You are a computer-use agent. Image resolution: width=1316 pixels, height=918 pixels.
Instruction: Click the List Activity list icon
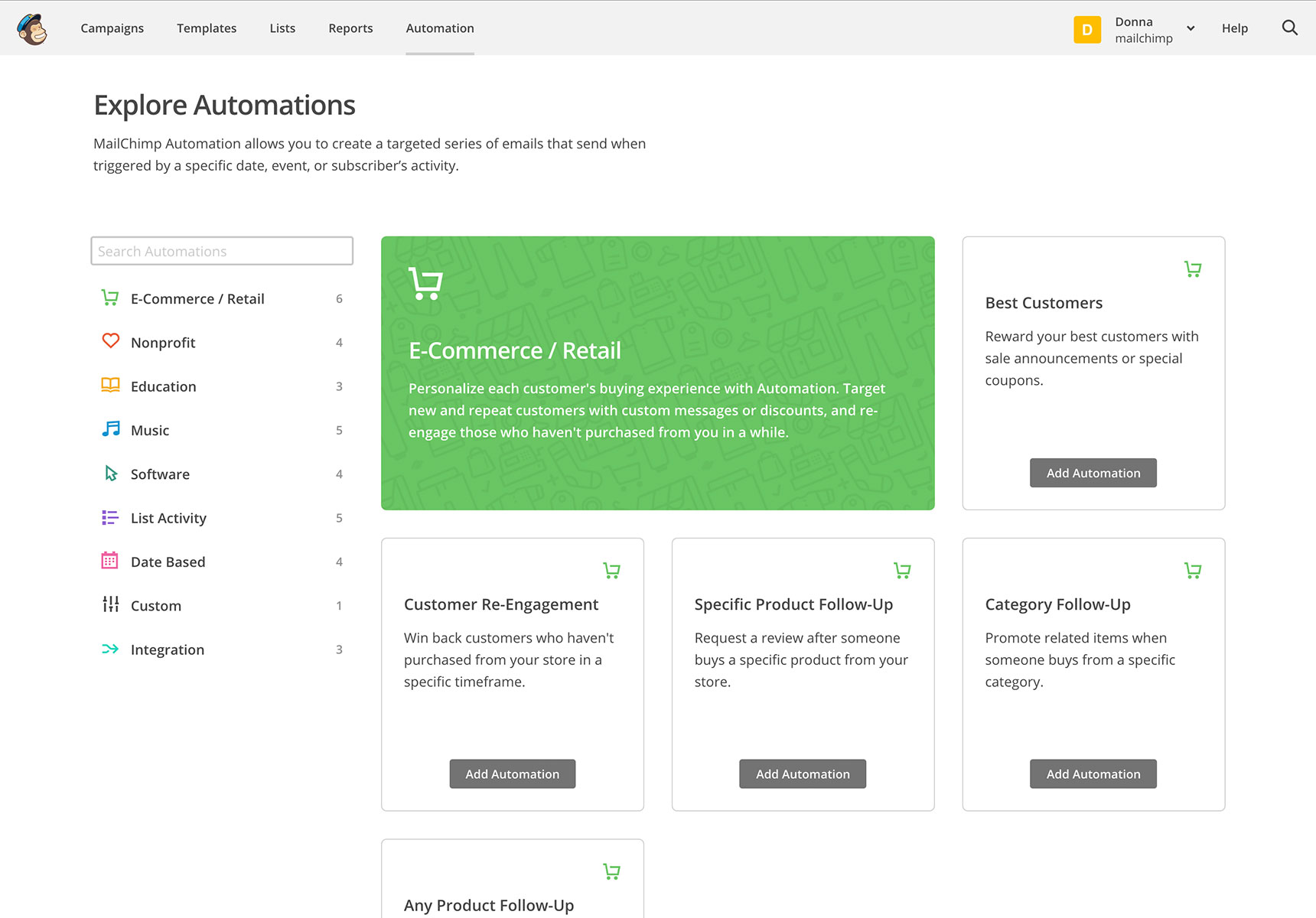110,517
